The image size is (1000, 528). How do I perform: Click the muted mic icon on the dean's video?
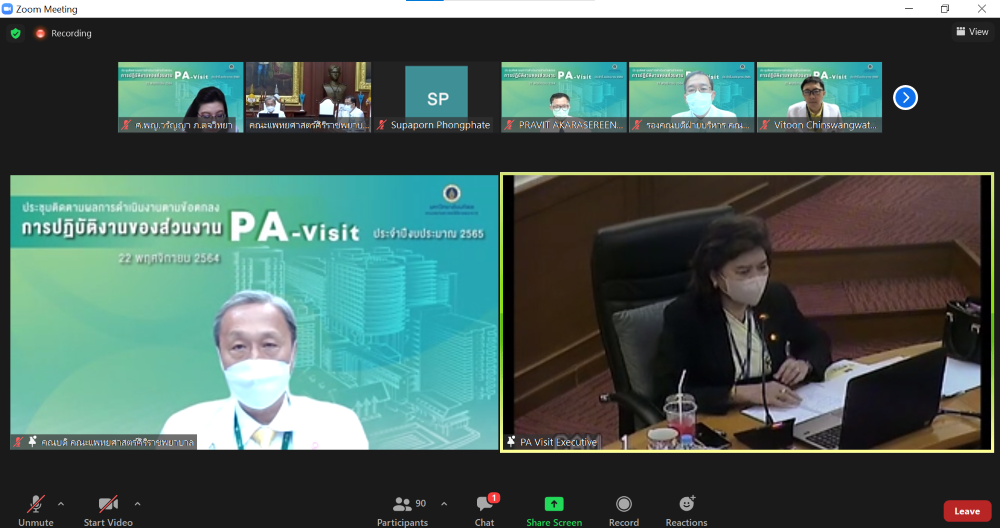18,441
